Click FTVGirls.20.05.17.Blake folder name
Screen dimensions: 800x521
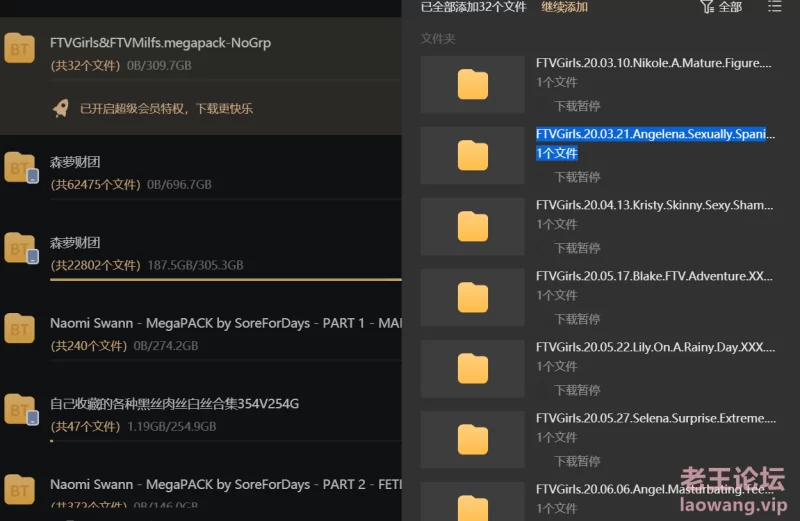pyautogui.click(x=654, y=276)
